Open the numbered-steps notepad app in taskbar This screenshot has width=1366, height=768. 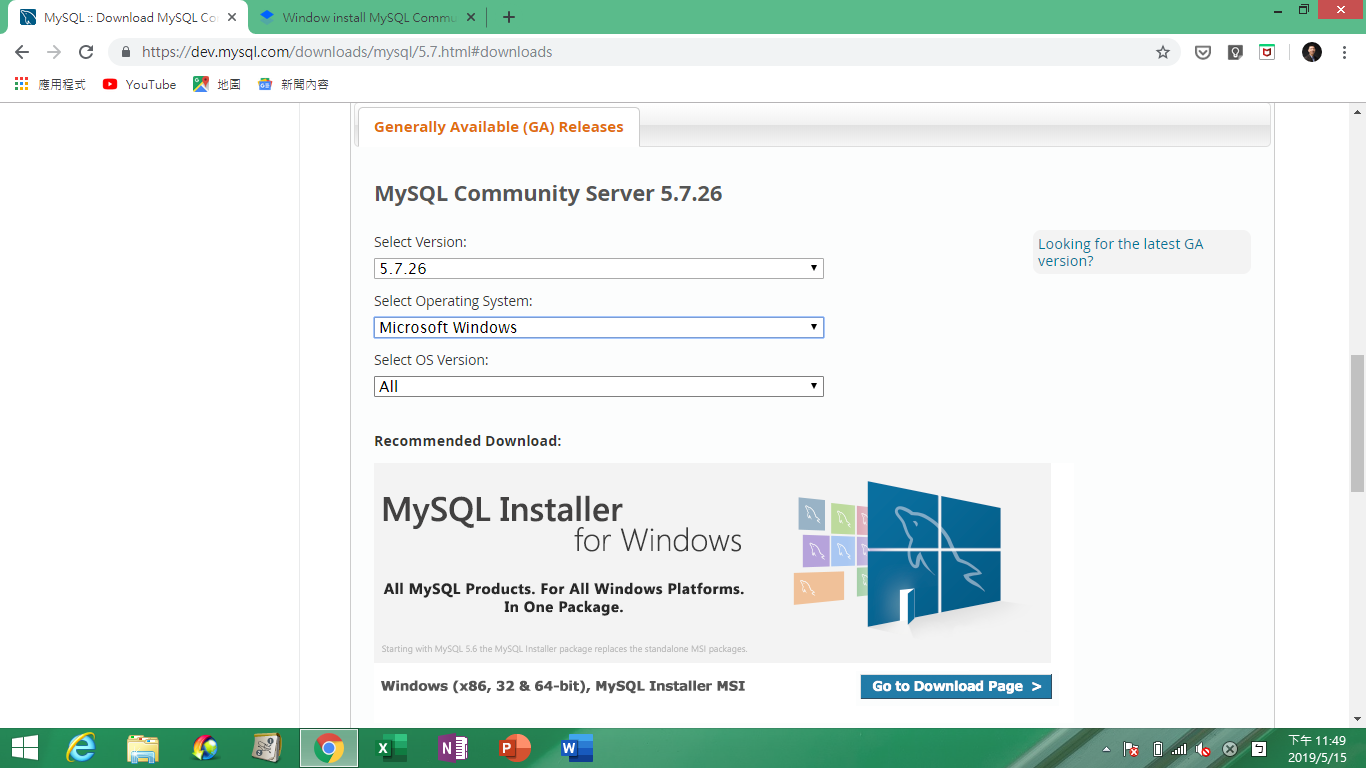pos(267,748)
